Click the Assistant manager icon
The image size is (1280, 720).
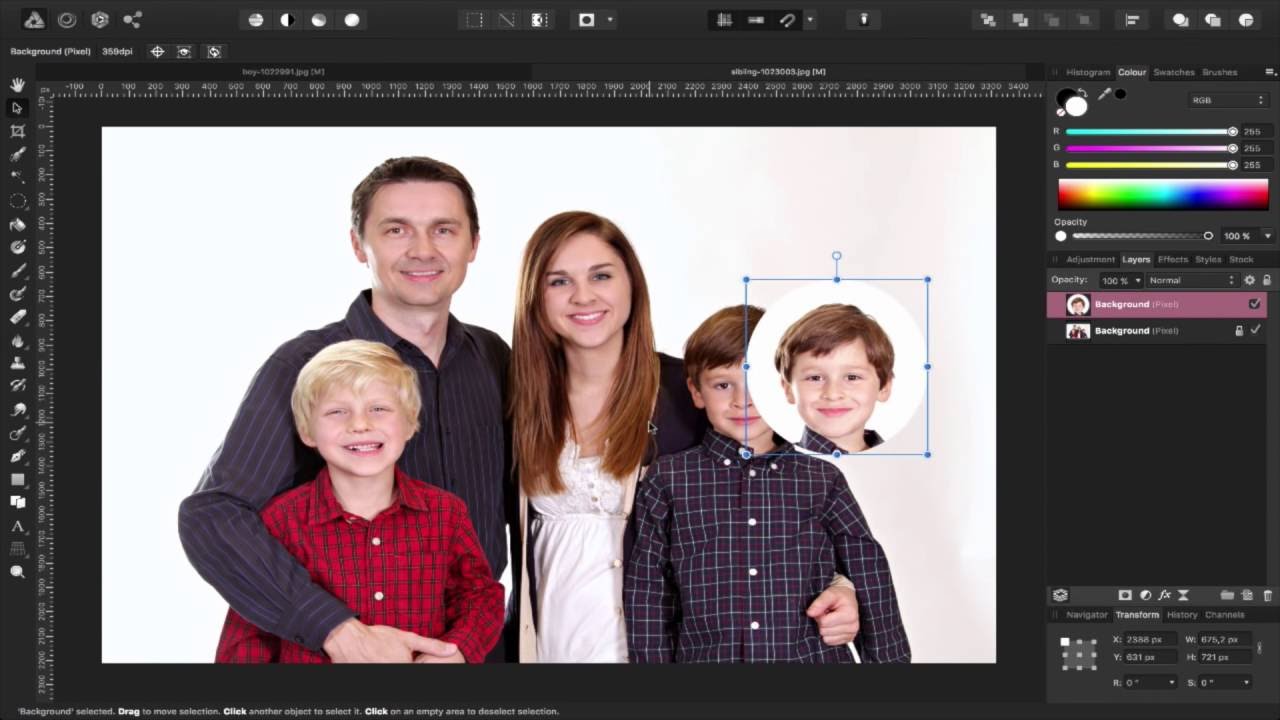point(864,20)
